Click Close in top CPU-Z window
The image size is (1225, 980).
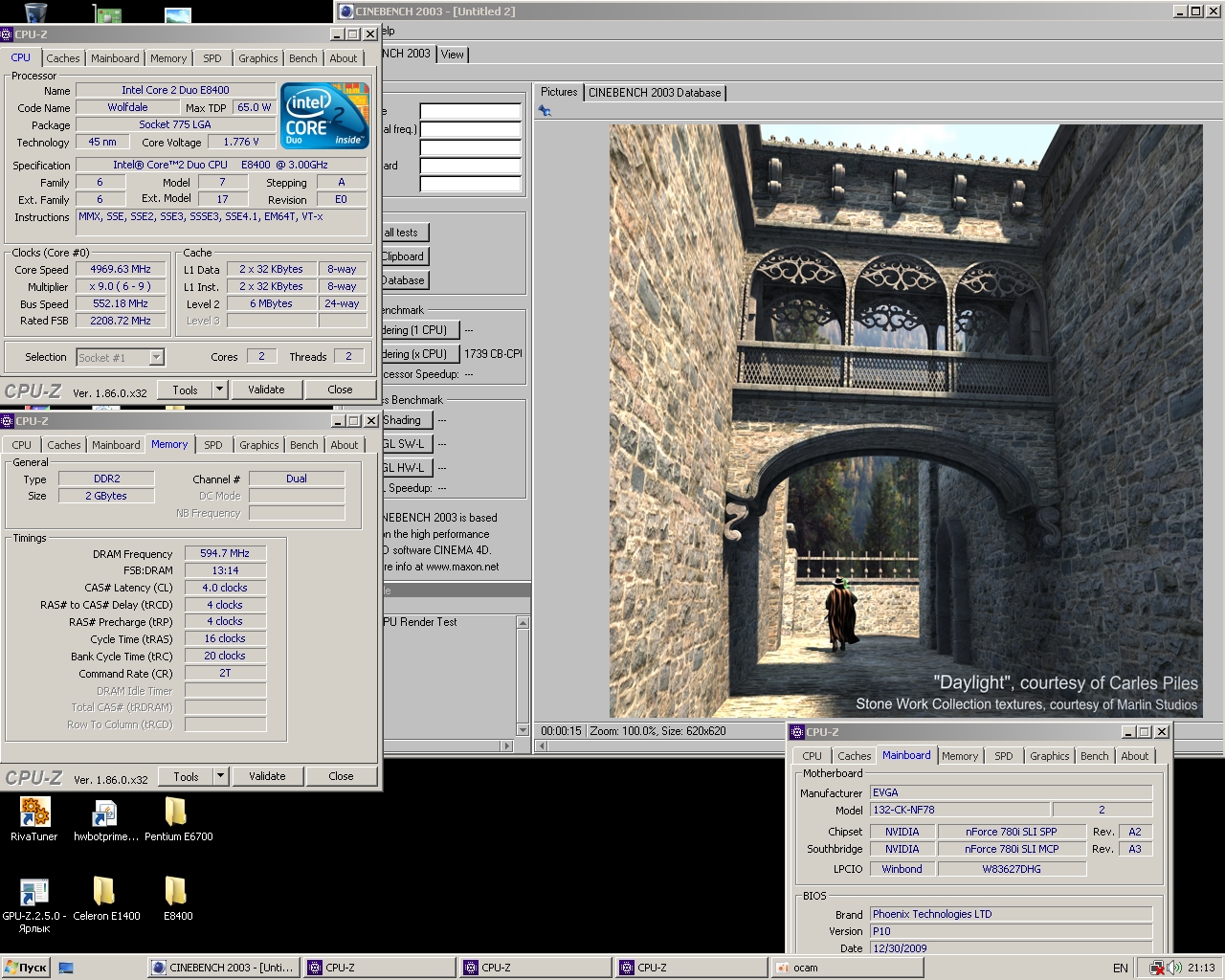point(340,390)
